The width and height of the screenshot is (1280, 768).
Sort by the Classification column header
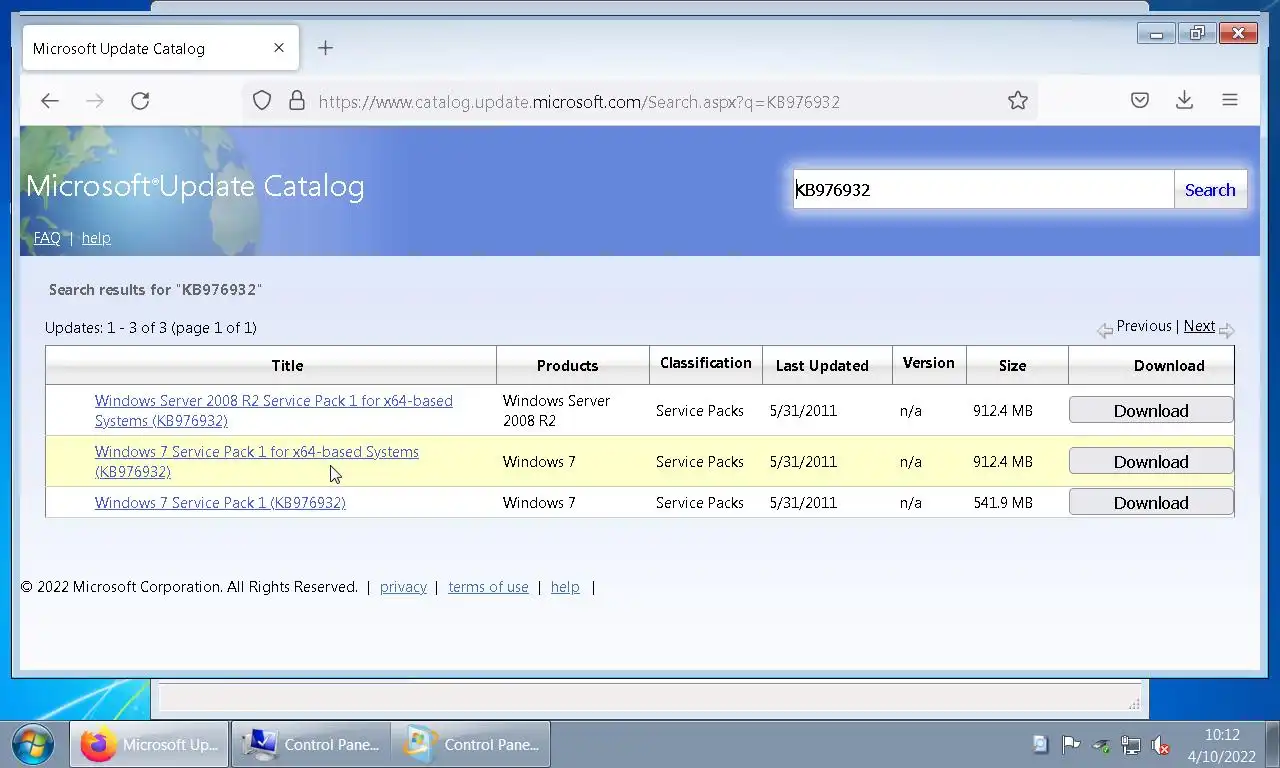(x=706, y=363)
